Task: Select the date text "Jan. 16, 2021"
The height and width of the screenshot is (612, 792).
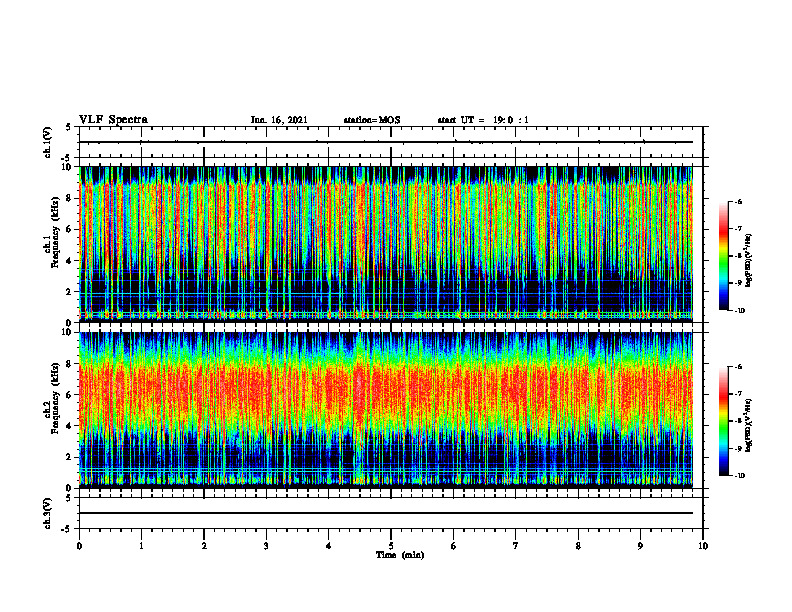Action: (279, 120)
